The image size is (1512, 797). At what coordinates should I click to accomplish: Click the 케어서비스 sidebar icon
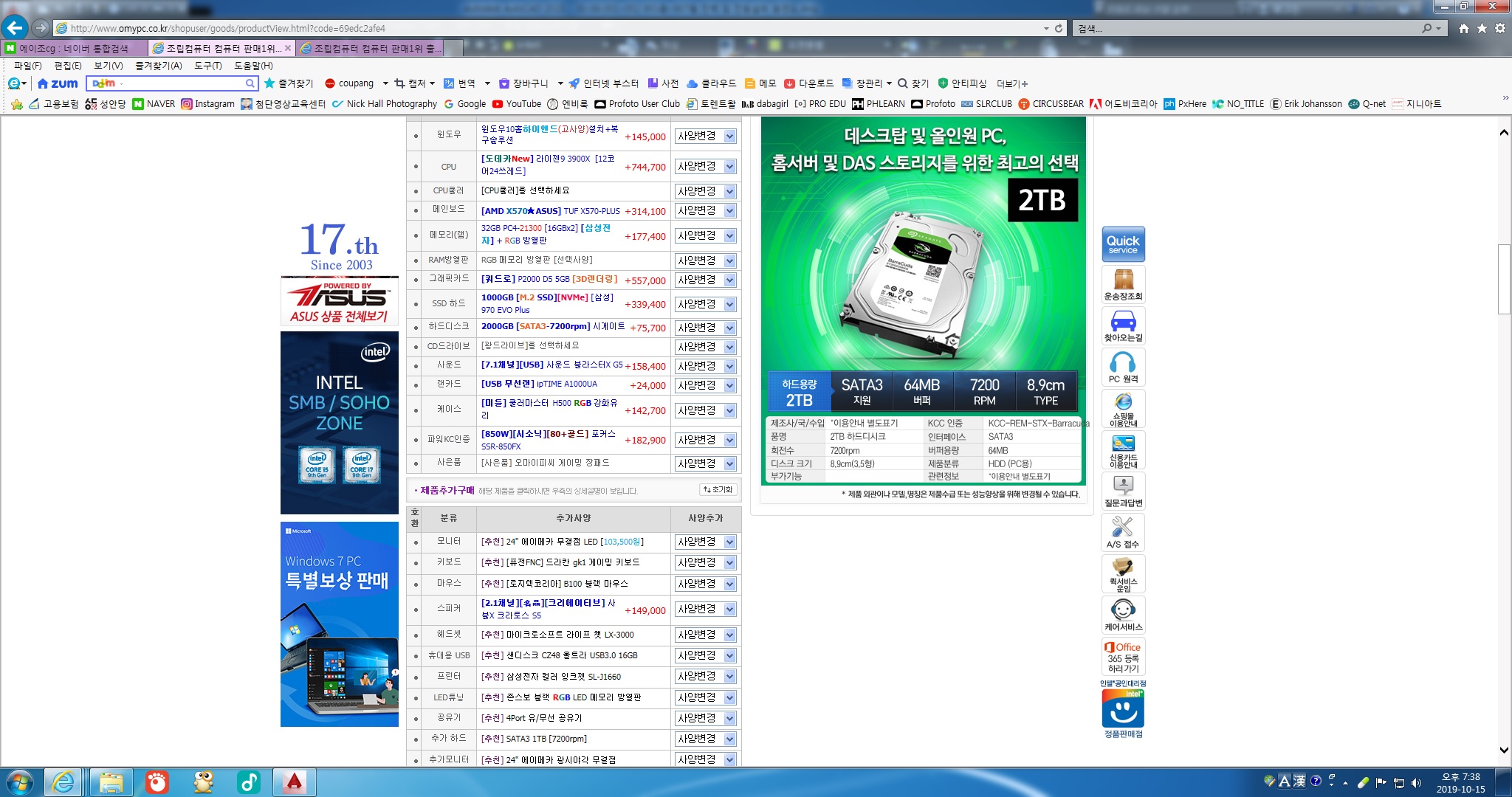tap(1123, 615)
